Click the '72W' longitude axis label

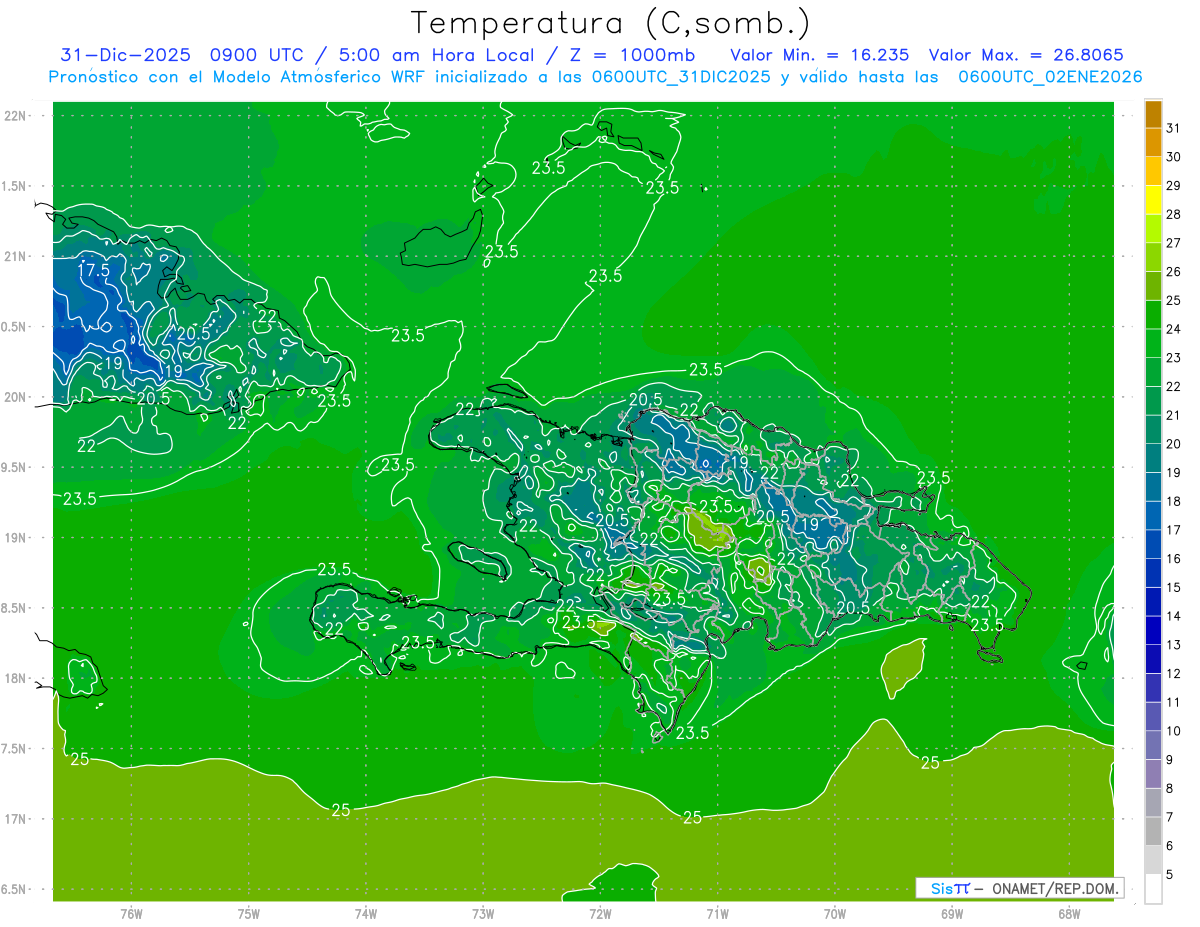coord(600,913)
